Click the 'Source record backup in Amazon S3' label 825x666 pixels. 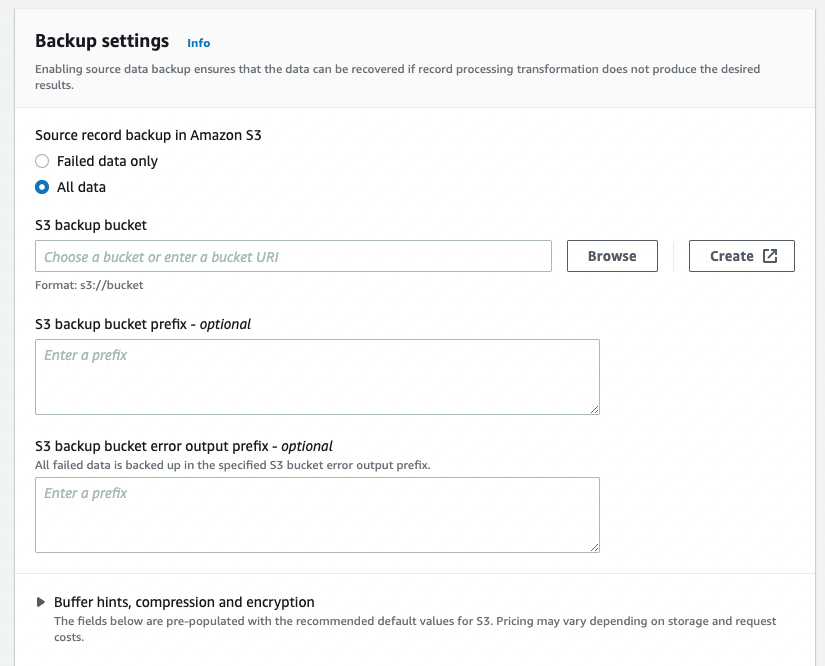148,135
